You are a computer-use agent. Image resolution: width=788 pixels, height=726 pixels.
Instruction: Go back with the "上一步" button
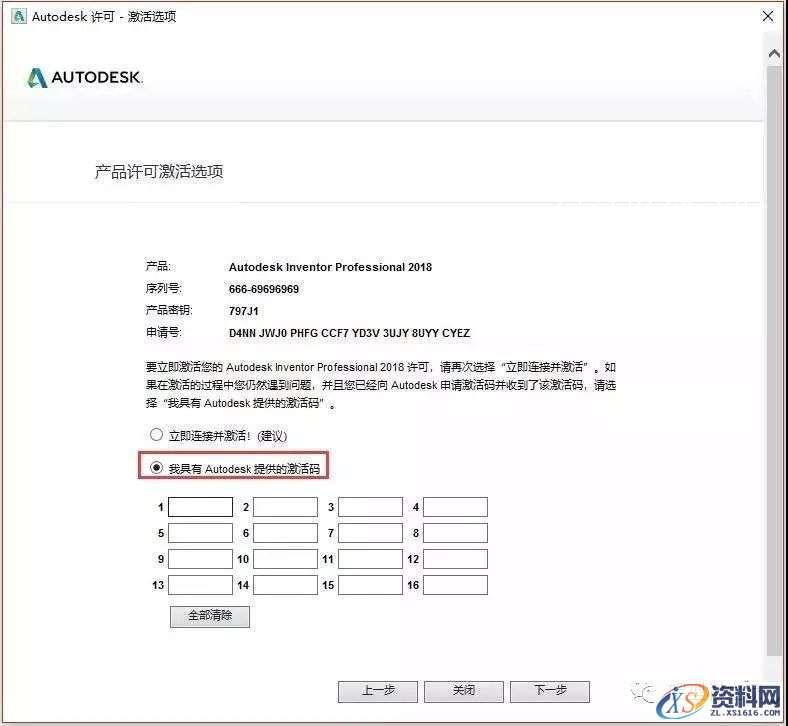tap(377, 691)
